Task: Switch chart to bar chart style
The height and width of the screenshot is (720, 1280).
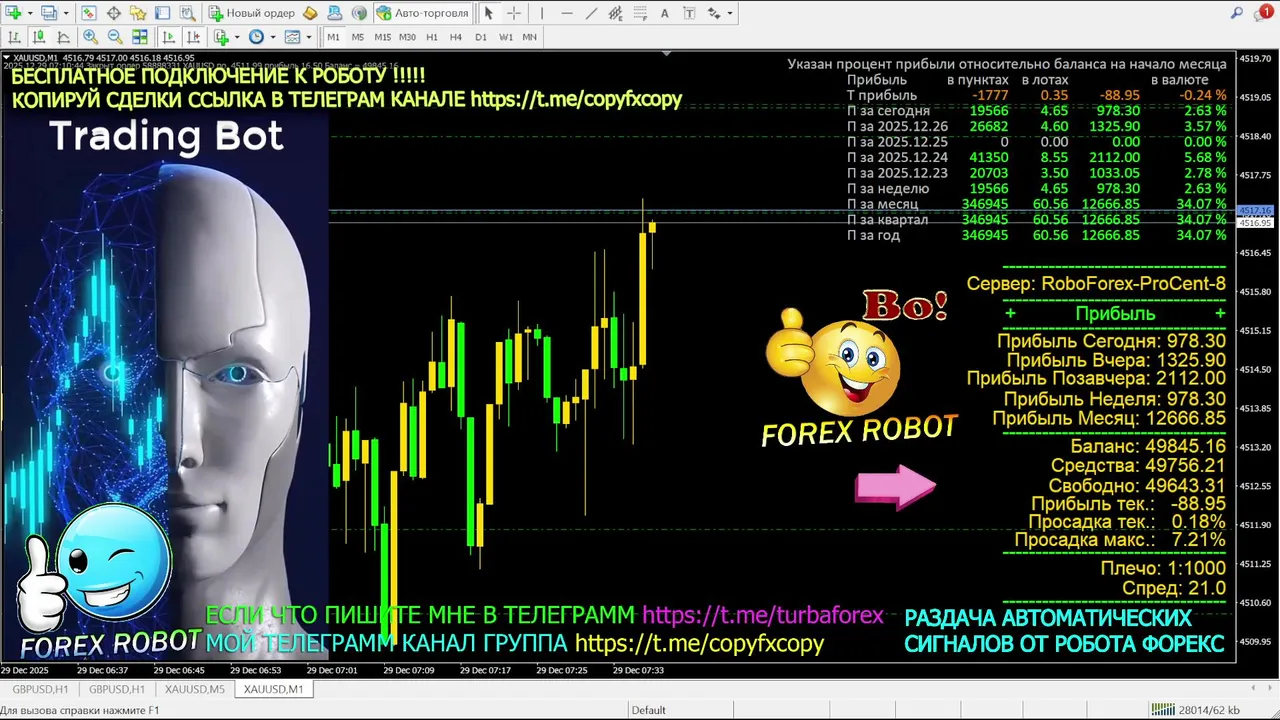Action: [14, 37]
